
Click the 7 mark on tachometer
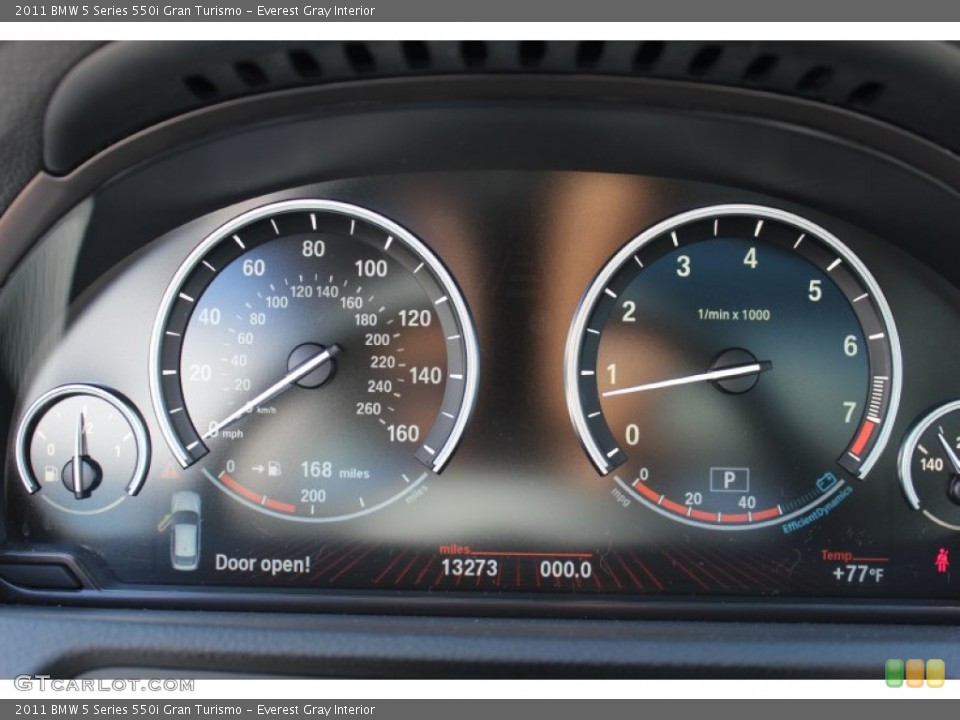coord(849,412)
